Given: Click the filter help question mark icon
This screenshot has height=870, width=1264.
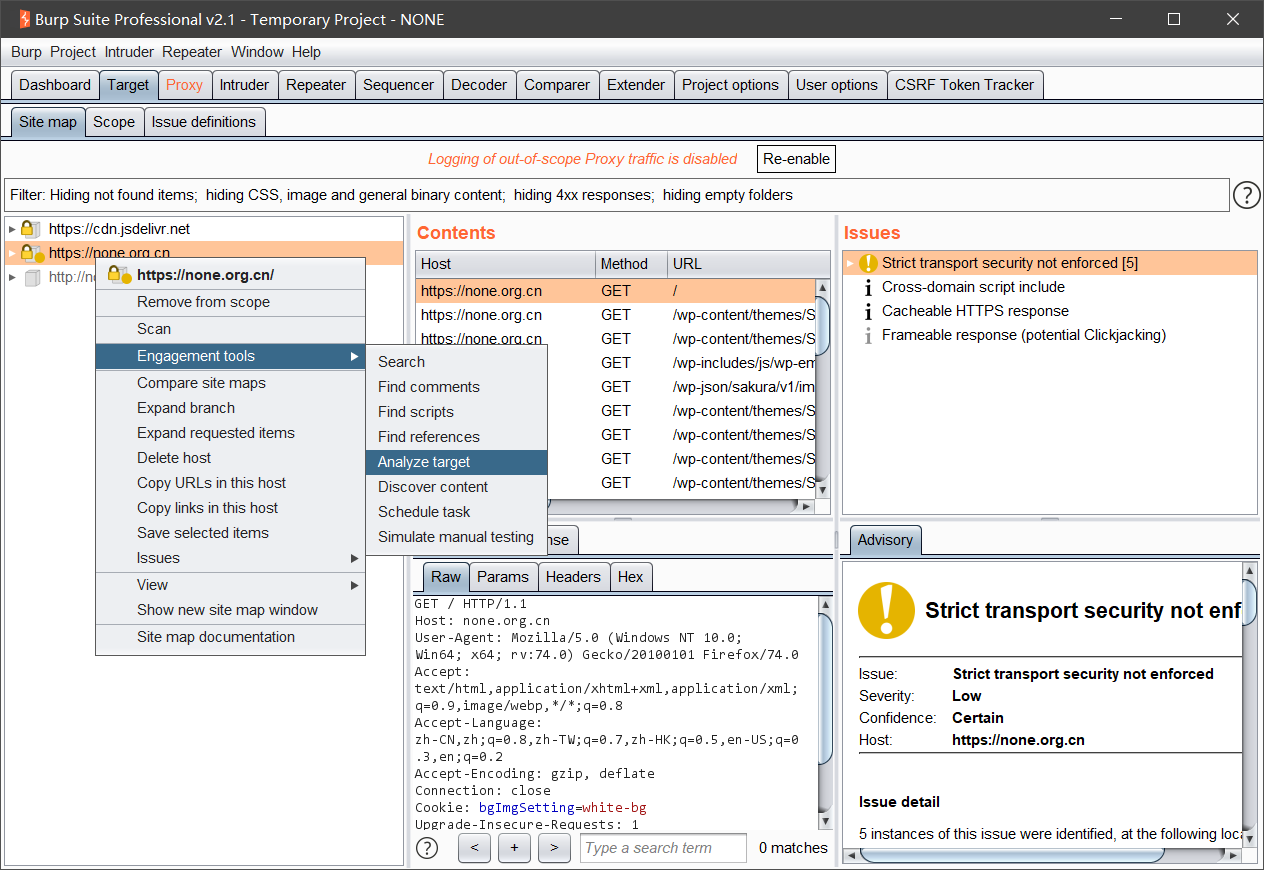Looking at the screenshot, I should pos(1246,195).
